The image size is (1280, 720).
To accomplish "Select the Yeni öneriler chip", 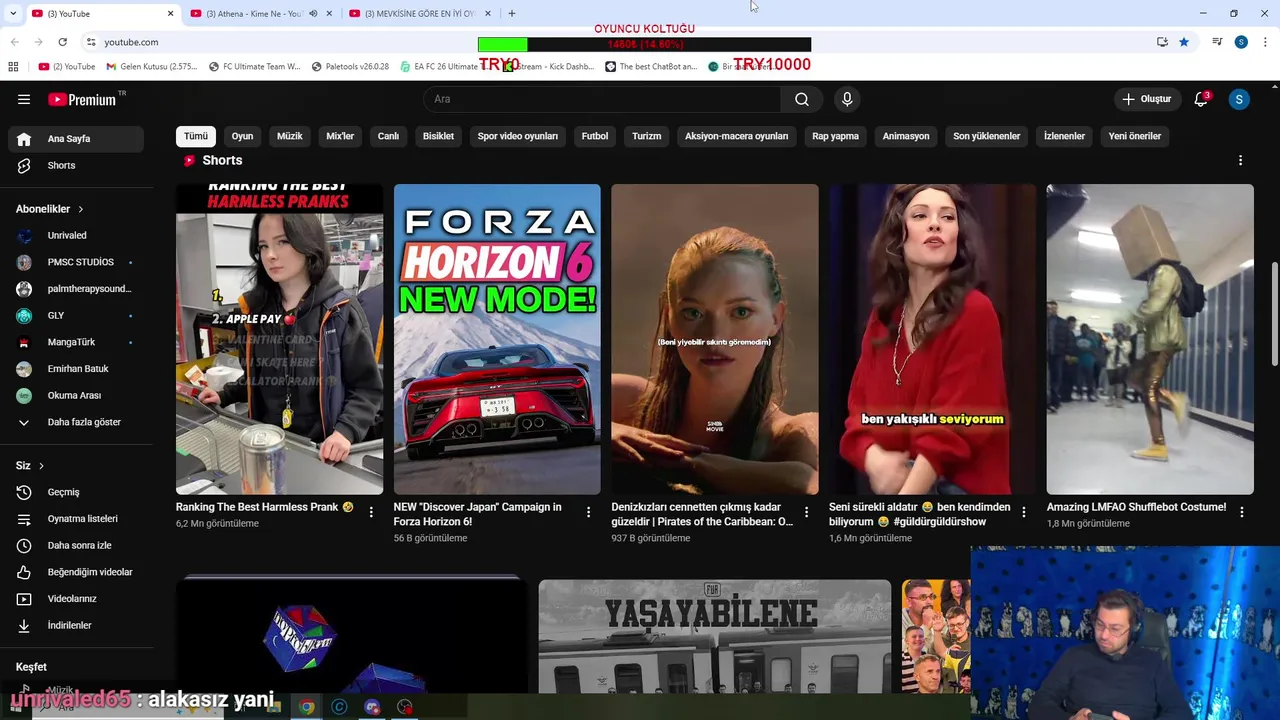I will click(x=1135, y=136).
